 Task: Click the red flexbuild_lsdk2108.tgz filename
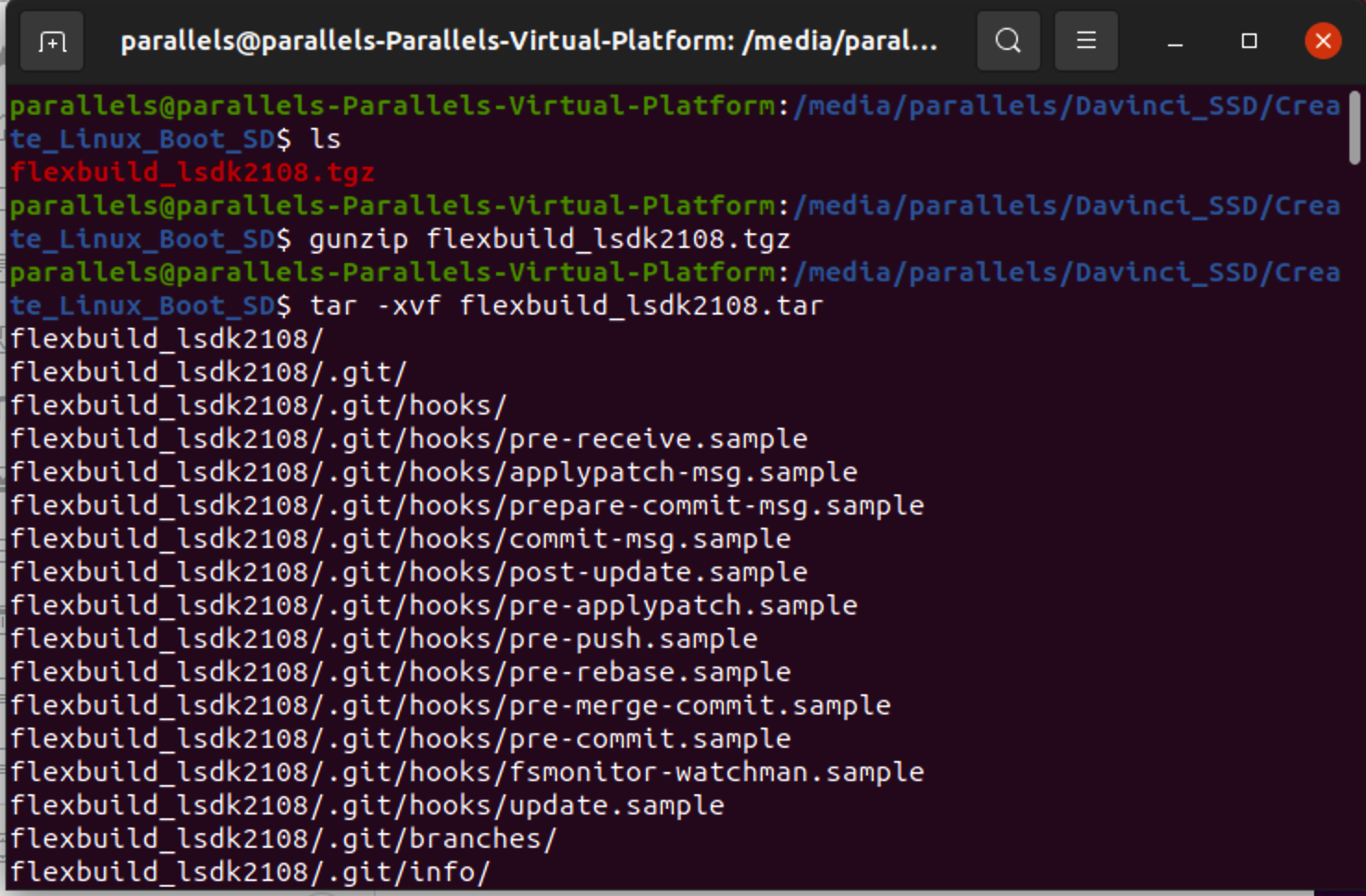[192, 172]
